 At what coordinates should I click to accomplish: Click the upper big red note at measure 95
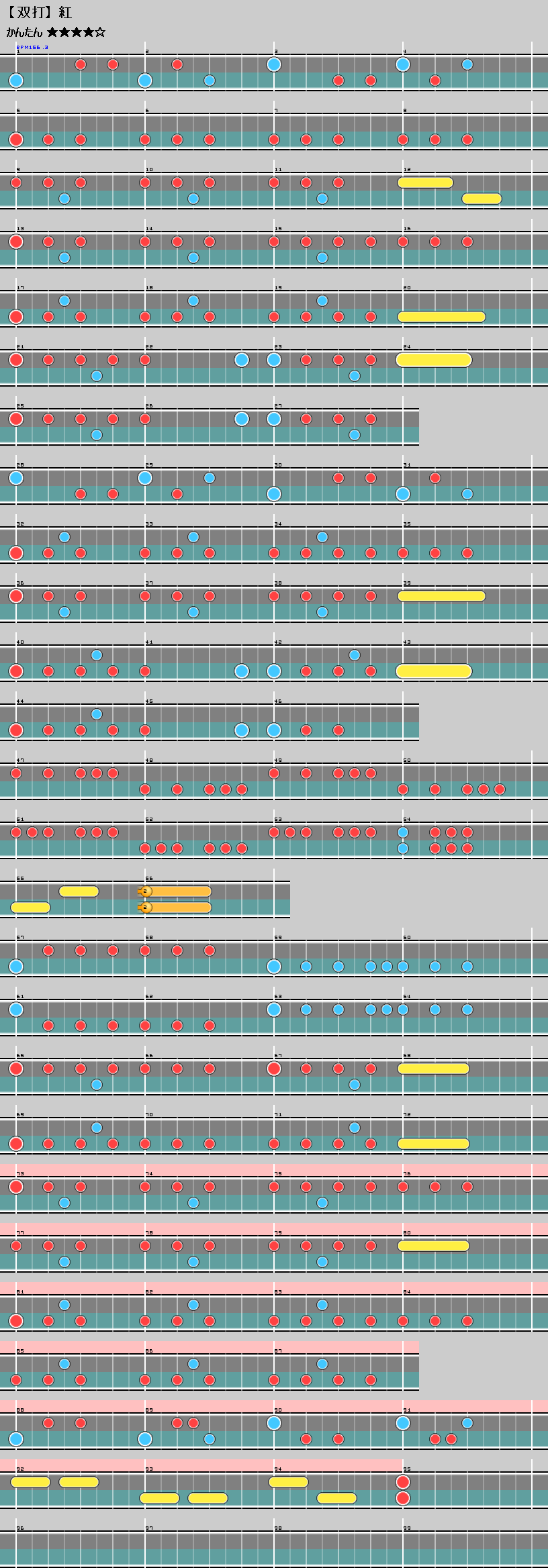(x=403, y=1482)
